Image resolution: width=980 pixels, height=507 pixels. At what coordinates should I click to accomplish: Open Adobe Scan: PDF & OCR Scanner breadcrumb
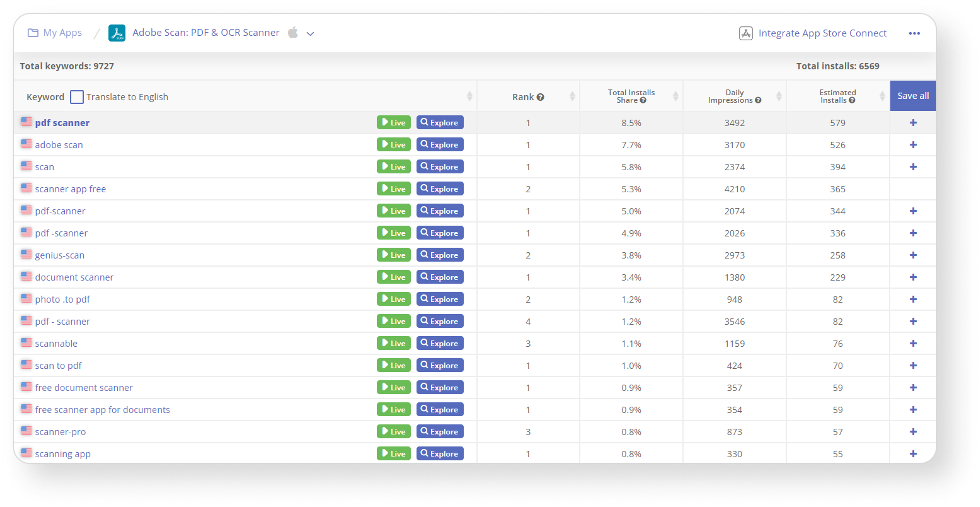(206, 33)
